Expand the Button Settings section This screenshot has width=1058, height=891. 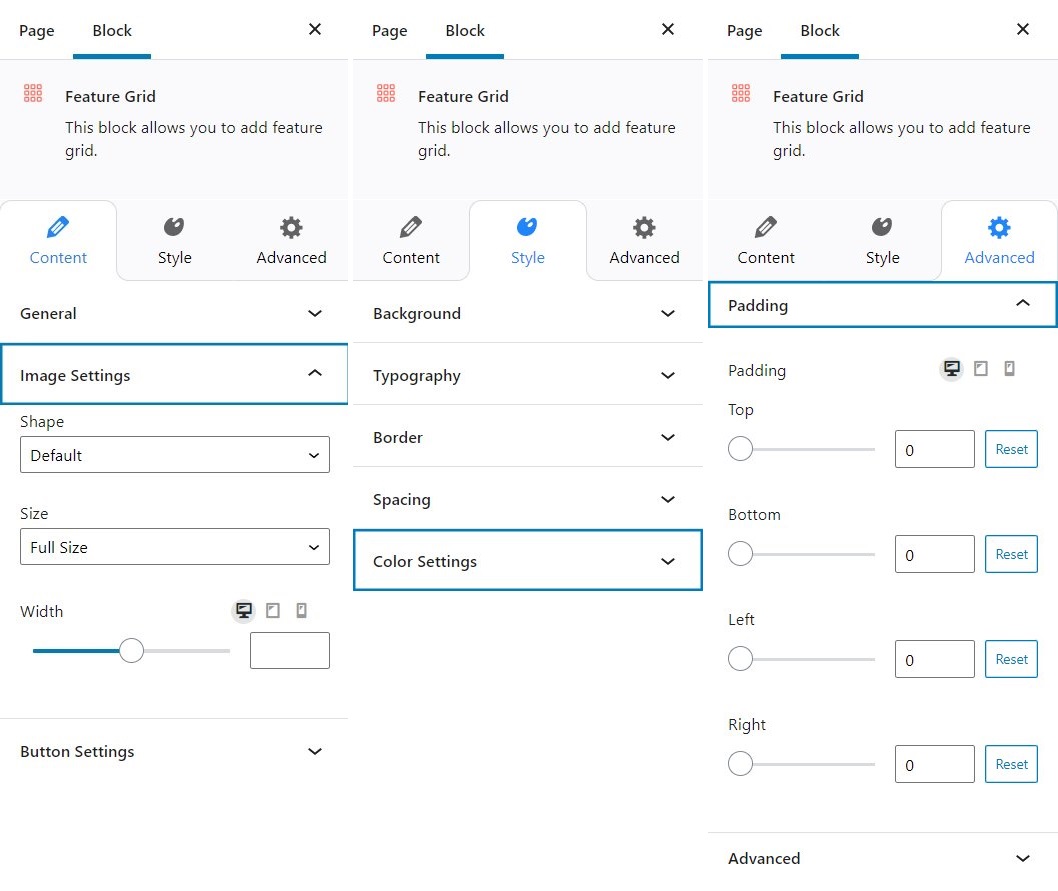(x=174, y=752)
